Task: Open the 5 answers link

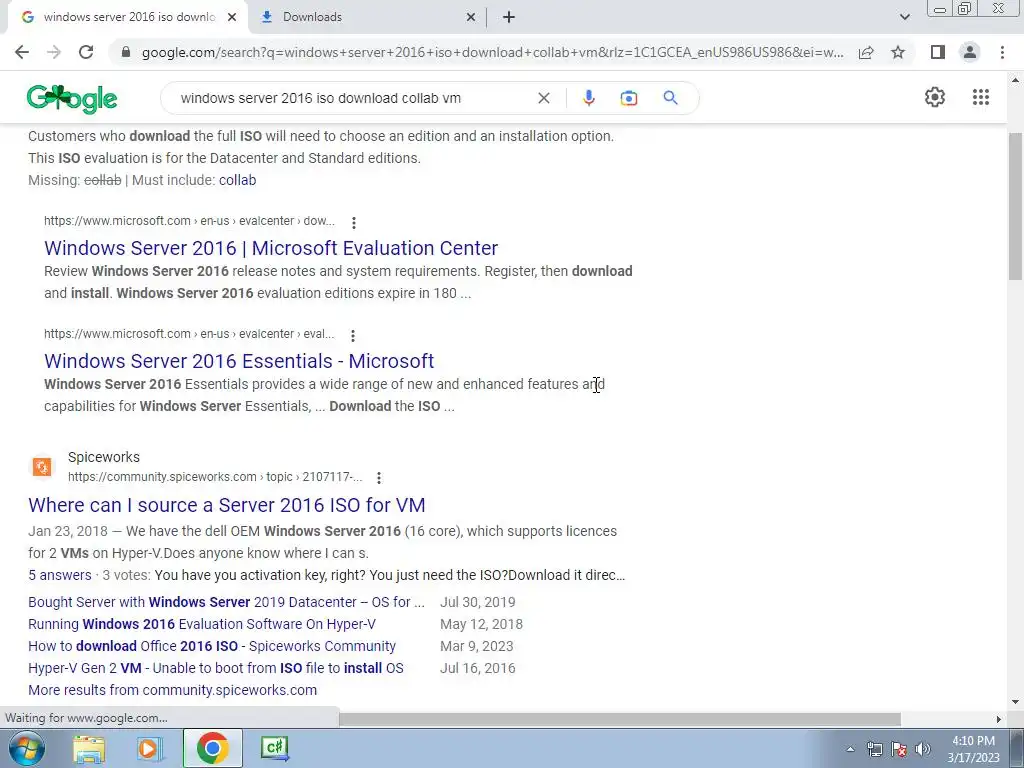Action: point(59,575)
